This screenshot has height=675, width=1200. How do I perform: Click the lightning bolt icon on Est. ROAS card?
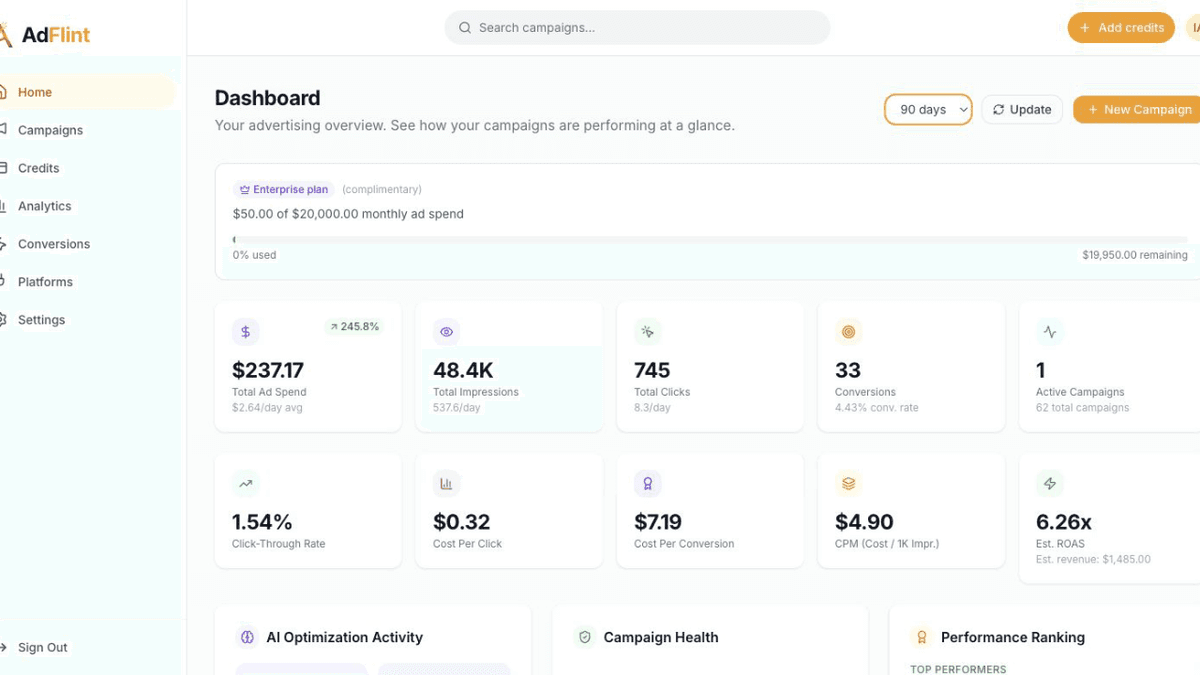1050,484
